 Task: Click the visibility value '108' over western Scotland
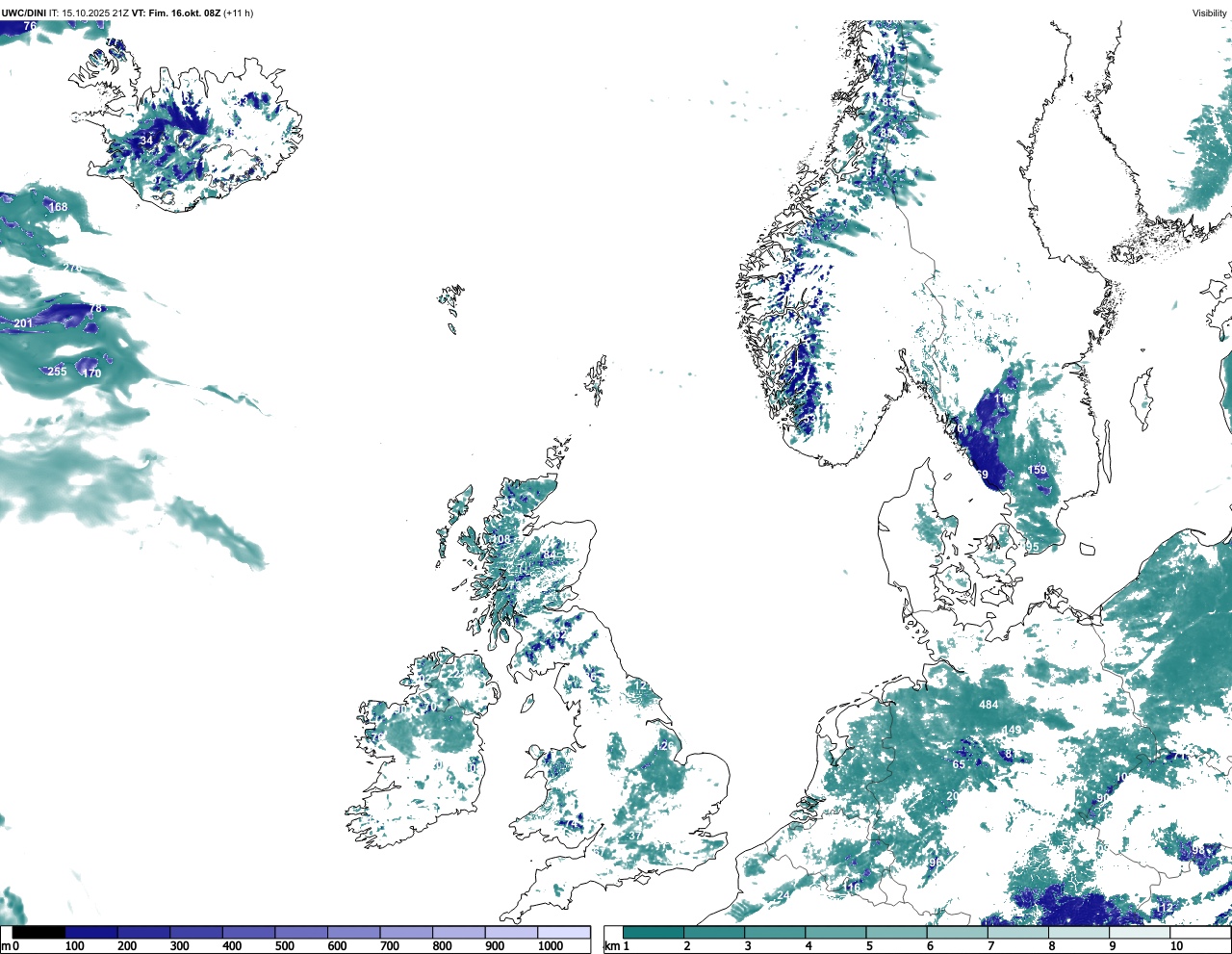501,539
